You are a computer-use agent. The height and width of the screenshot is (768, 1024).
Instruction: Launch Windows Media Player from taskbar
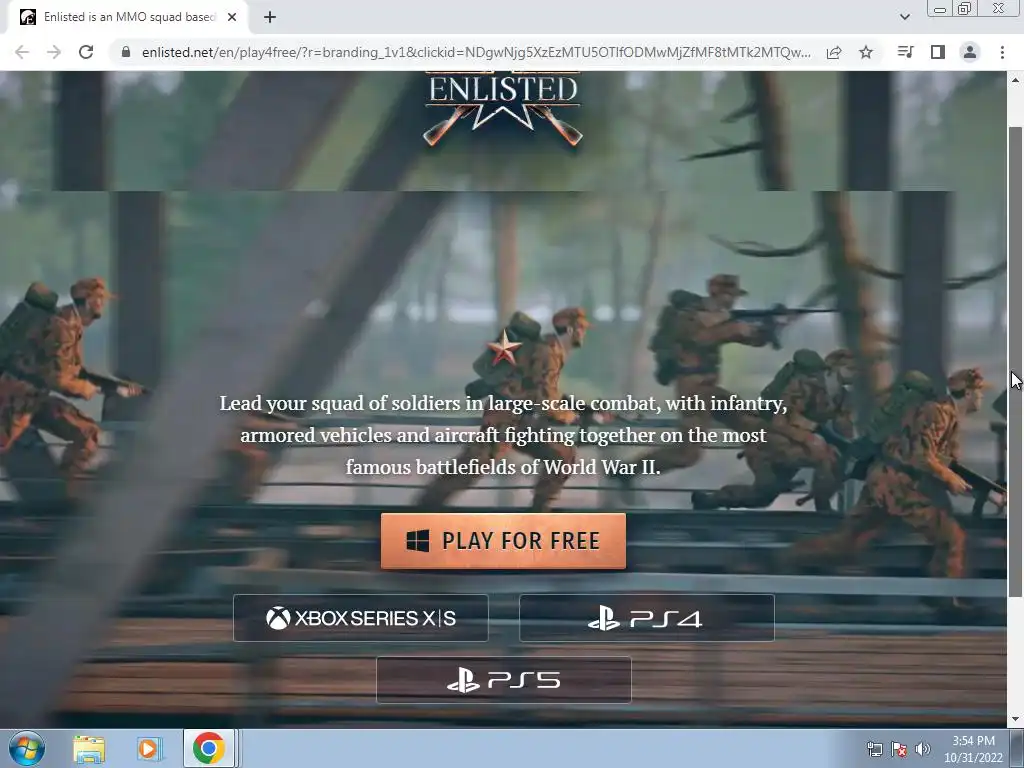(148, 749)
